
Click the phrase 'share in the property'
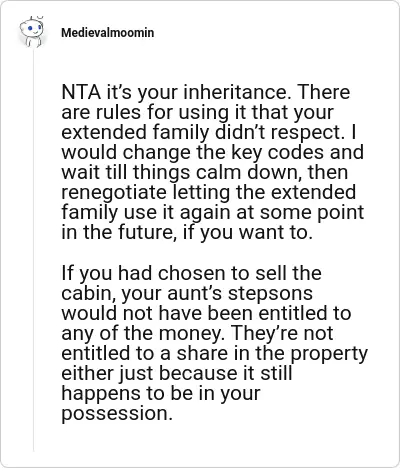[272, 354]
